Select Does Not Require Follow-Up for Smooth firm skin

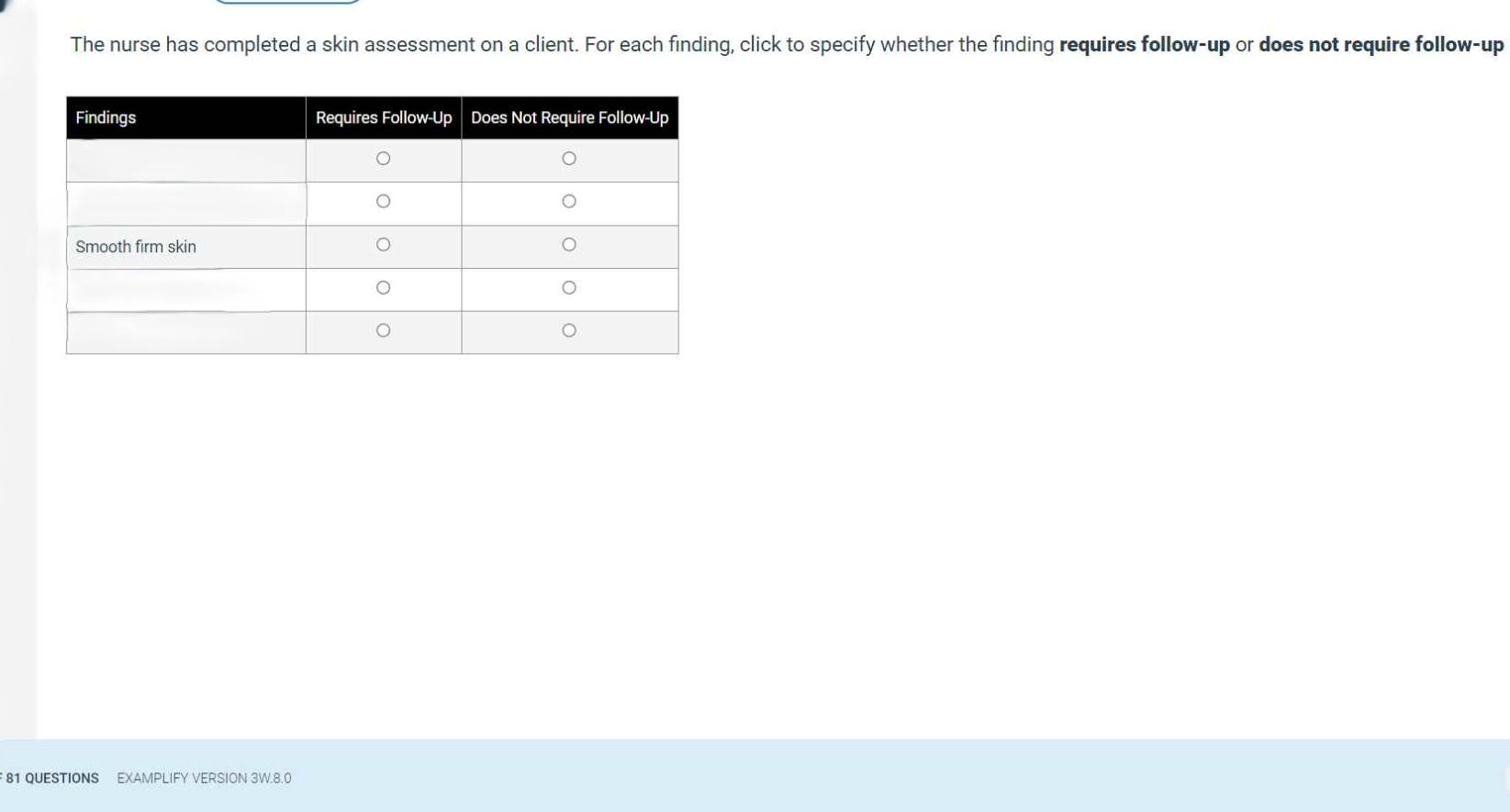(x=569, y=245)
